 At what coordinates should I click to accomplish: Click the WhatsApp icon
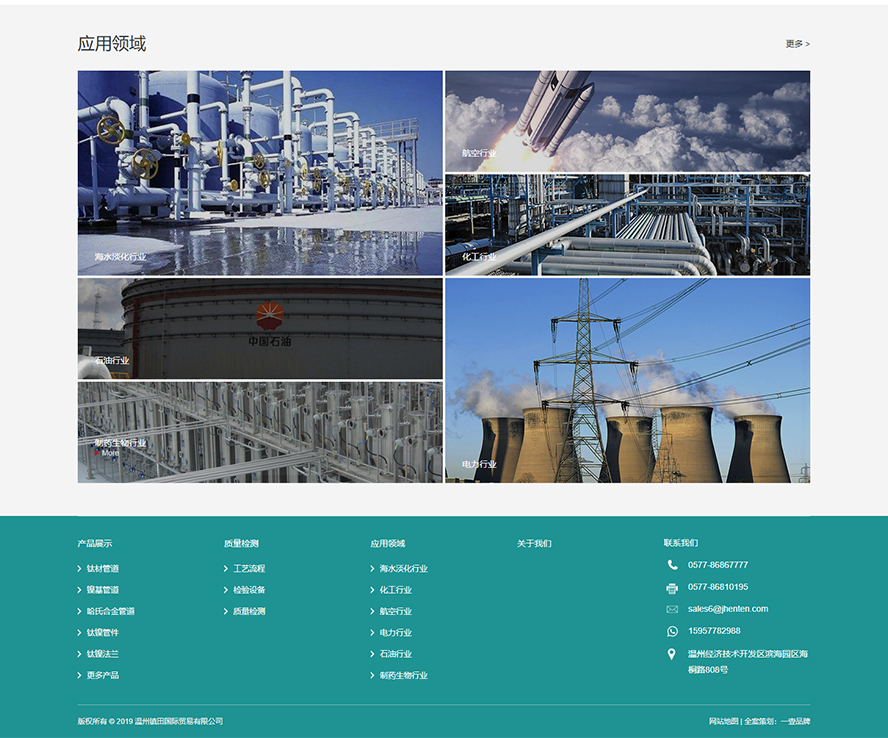[x=672, y=631]
